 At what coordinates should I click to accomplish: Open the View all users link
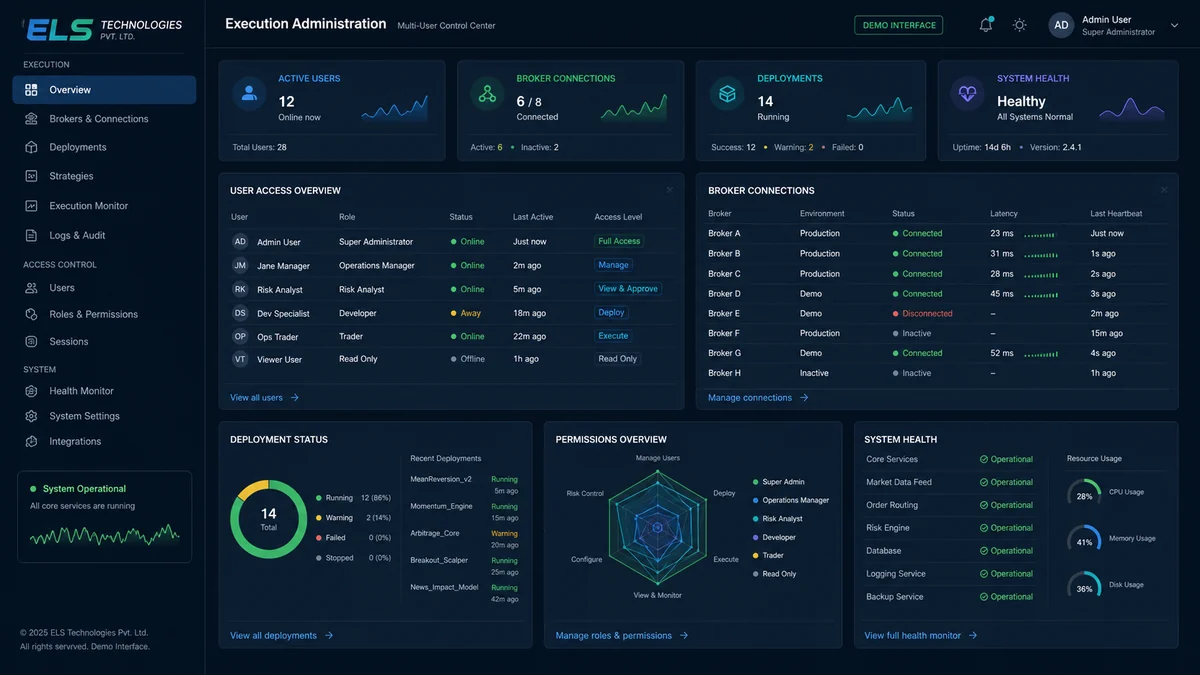click(x=265, y=398)
